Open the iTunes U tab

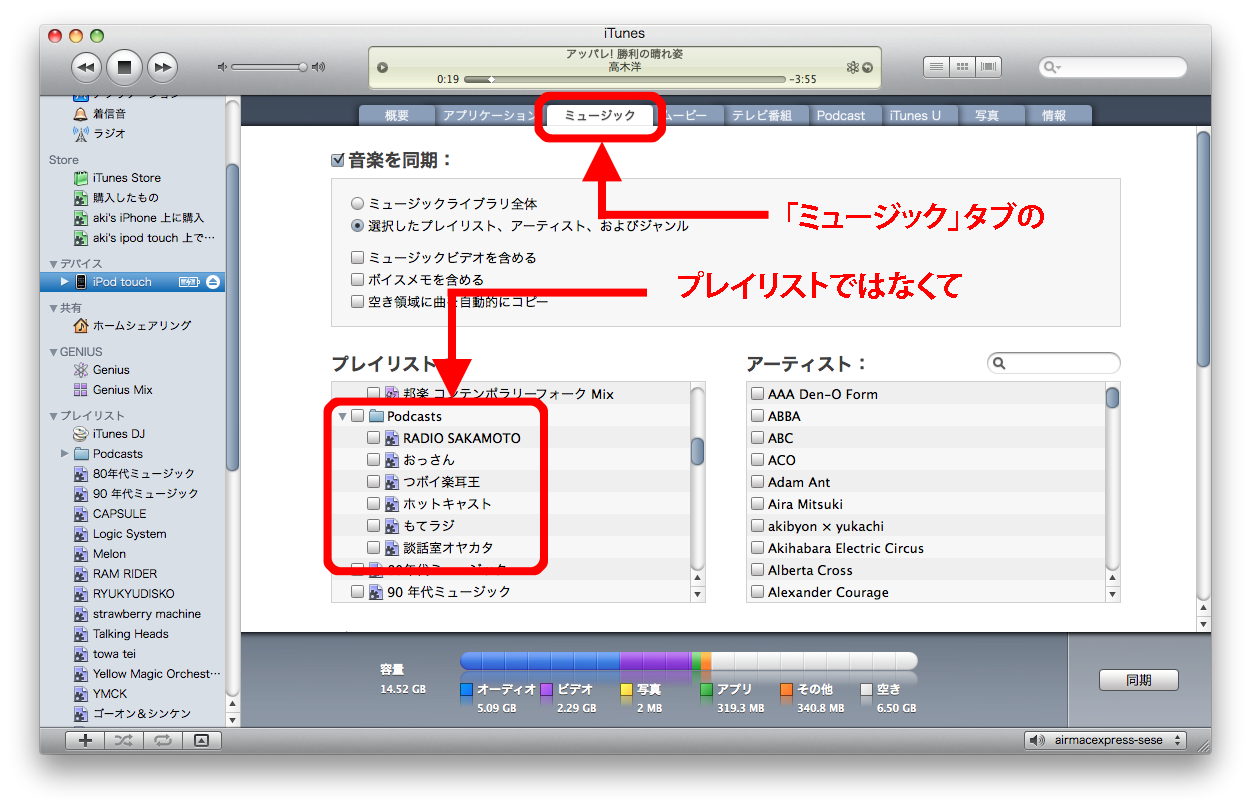tap(915, 115)
